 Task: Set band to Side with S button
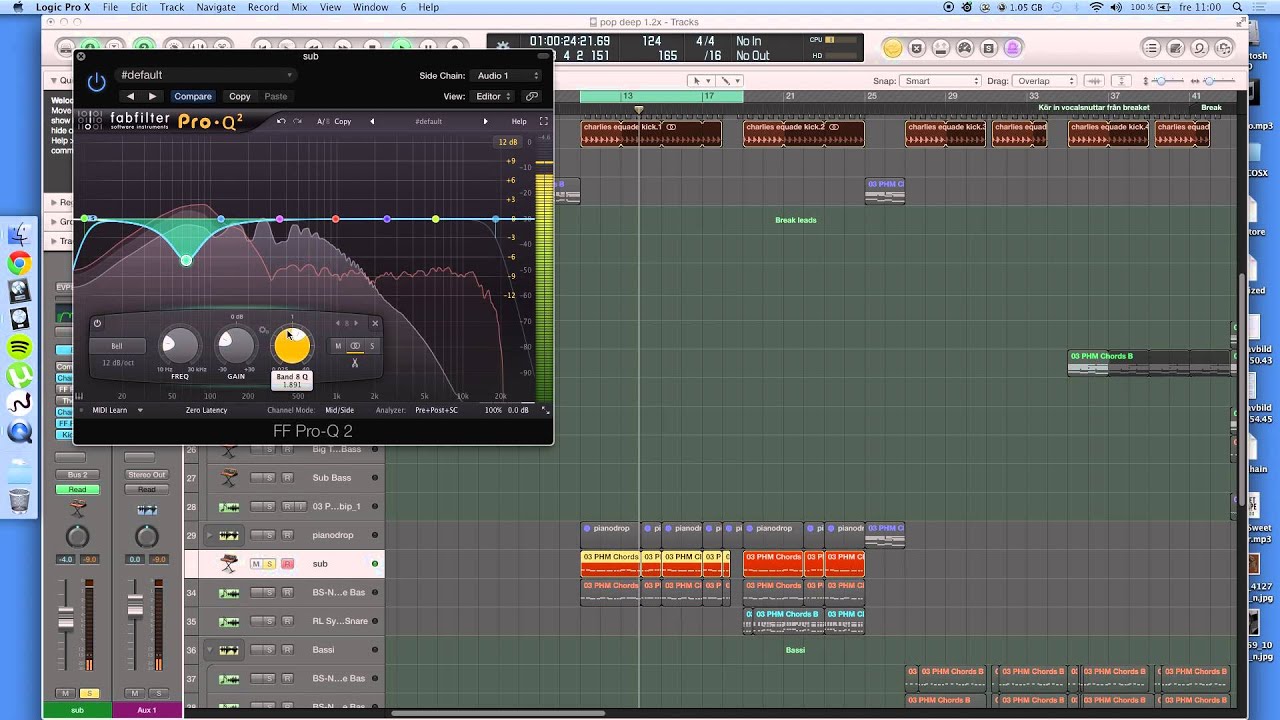click(x=372, y=346)
